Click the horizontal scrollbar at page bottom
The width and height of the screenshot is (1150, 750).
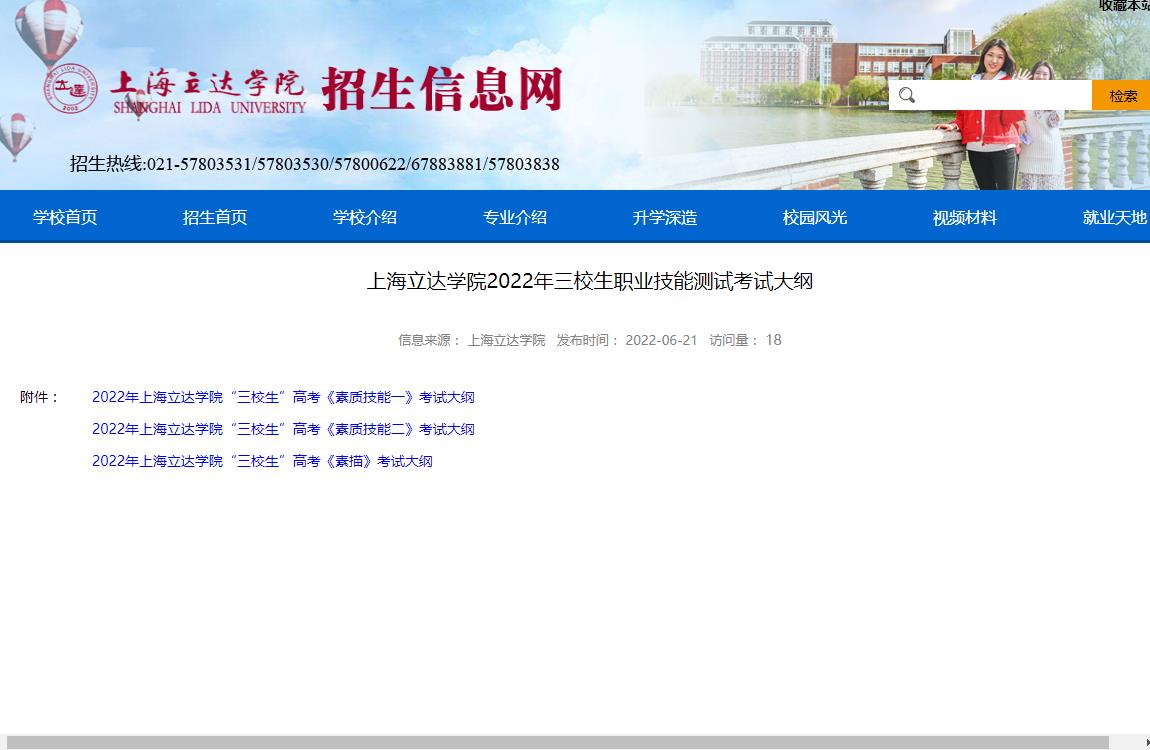pos(557,743)
